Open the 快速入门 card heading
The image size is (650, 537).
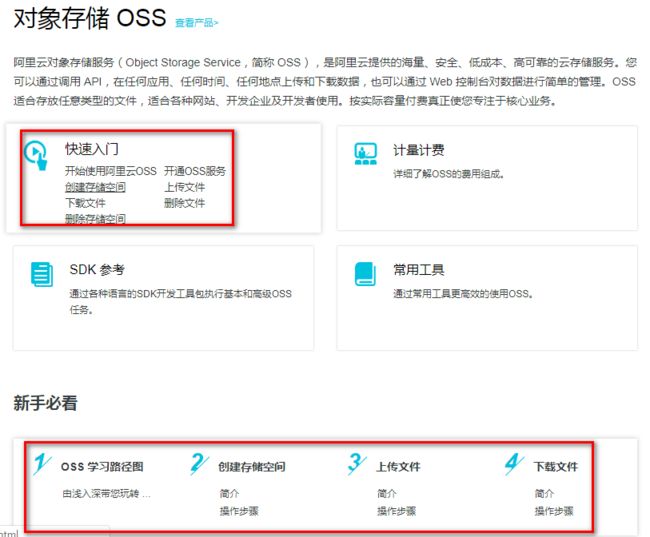click(x=92, y=149)
